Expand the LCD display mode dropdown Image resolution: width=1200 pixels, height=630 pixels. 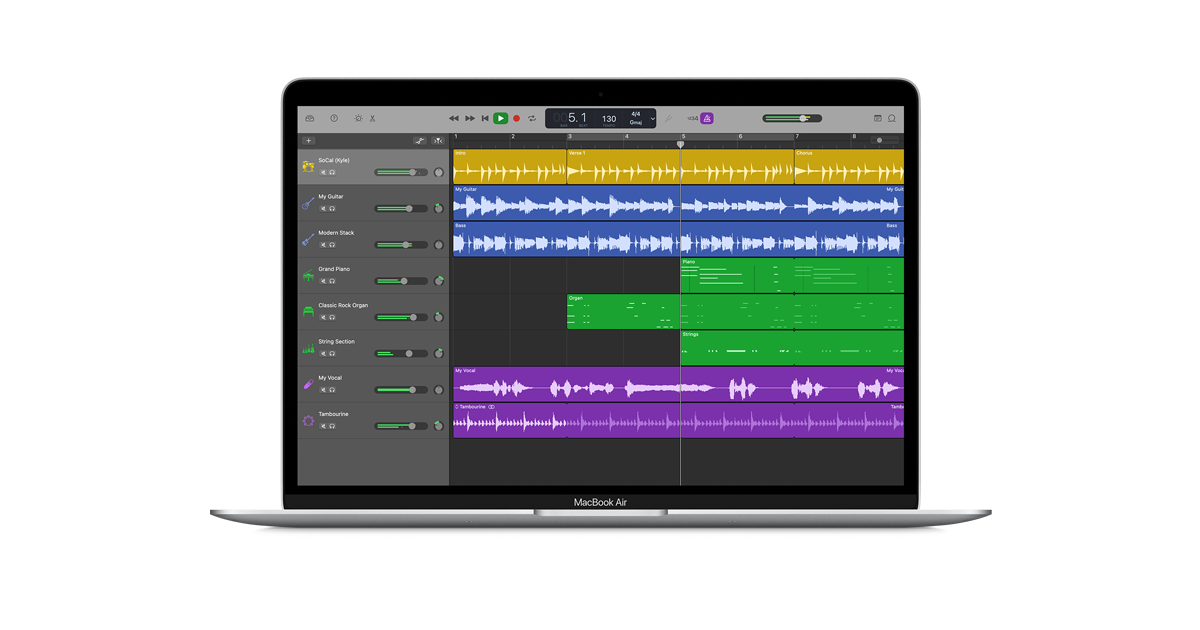coord(653,118)
